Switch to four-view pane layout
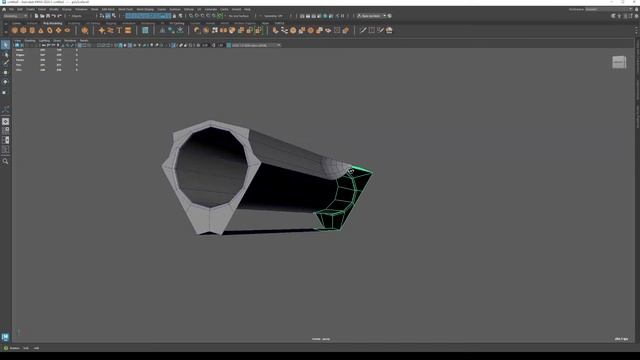Image resolution: width=640 pixels, height=360 pixels. (5, 131)
